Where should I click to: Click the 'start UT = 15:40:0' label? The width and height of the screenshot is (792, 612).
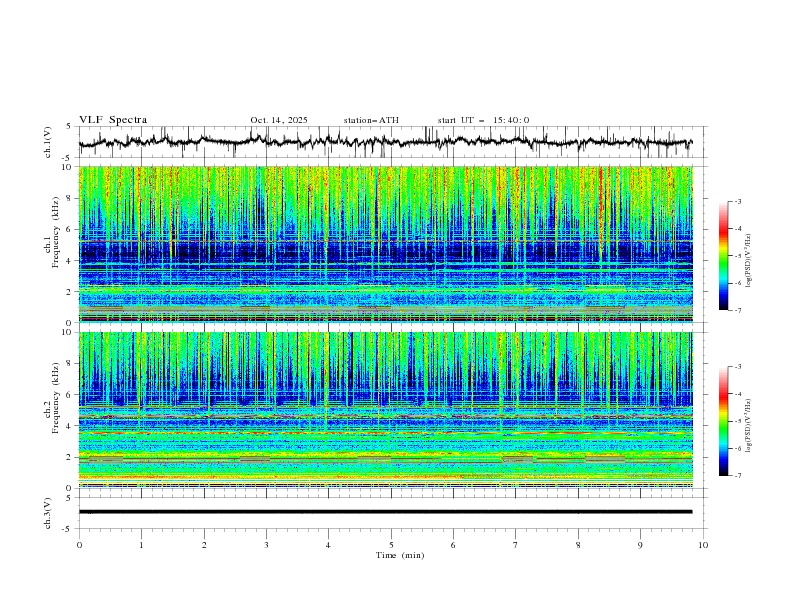click(483, 120)
